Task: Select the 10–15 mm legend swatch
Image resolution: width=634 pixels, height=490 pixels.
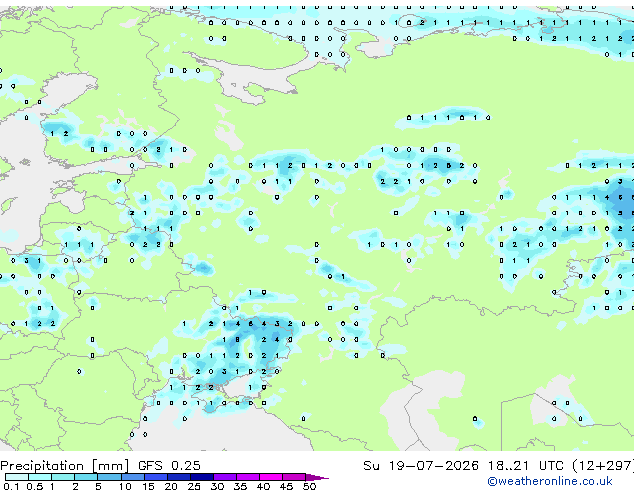Action: pyautogui.click(x=133, y=477)
